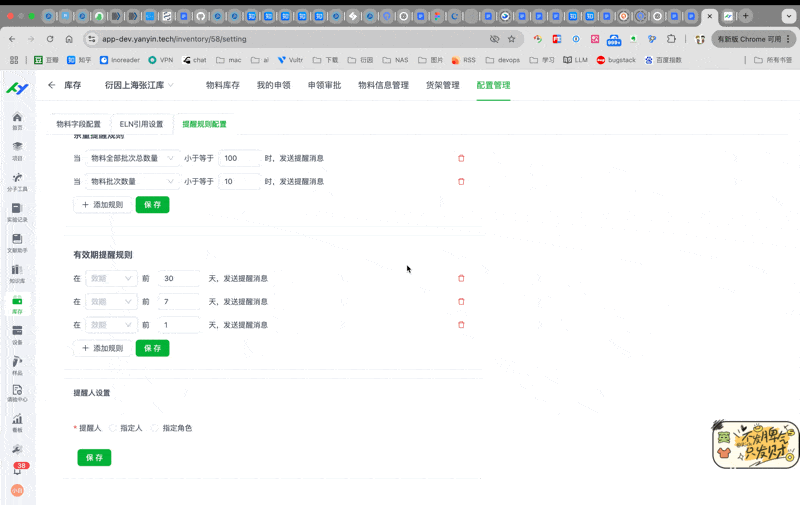Delete the 7 days expiry rule
Image resolution: width=800 pixels, height=505 pixels.
point(461,301)
